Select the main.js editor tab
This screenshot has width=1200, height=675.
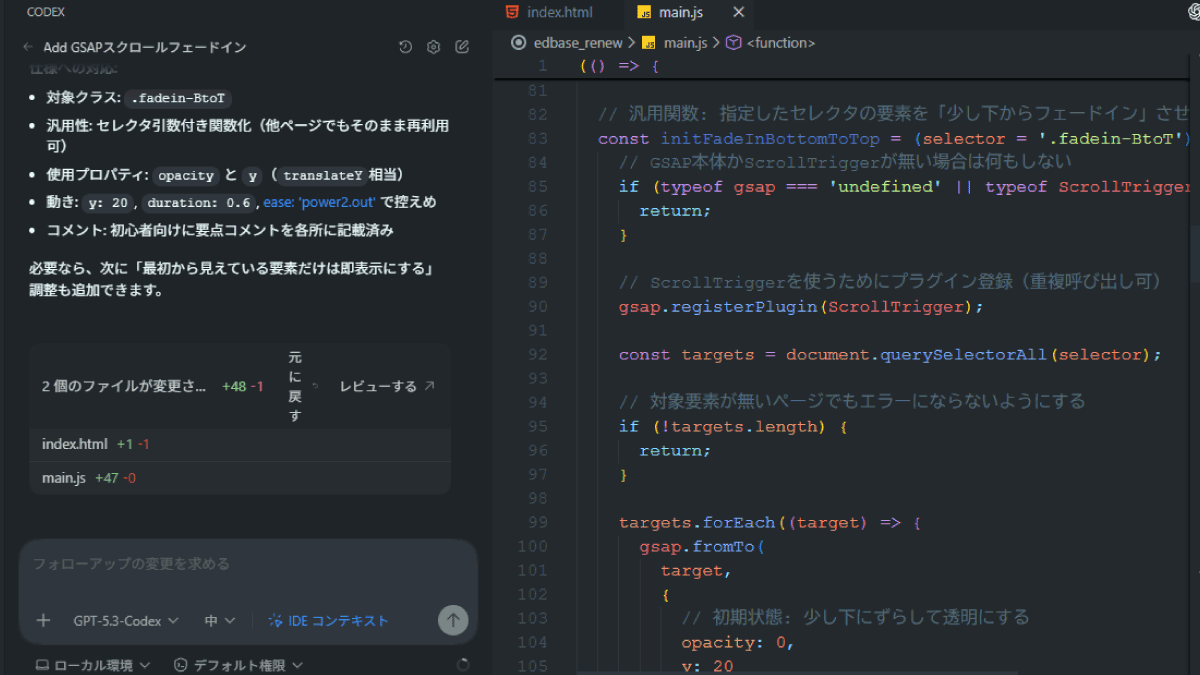pos(680,13)
